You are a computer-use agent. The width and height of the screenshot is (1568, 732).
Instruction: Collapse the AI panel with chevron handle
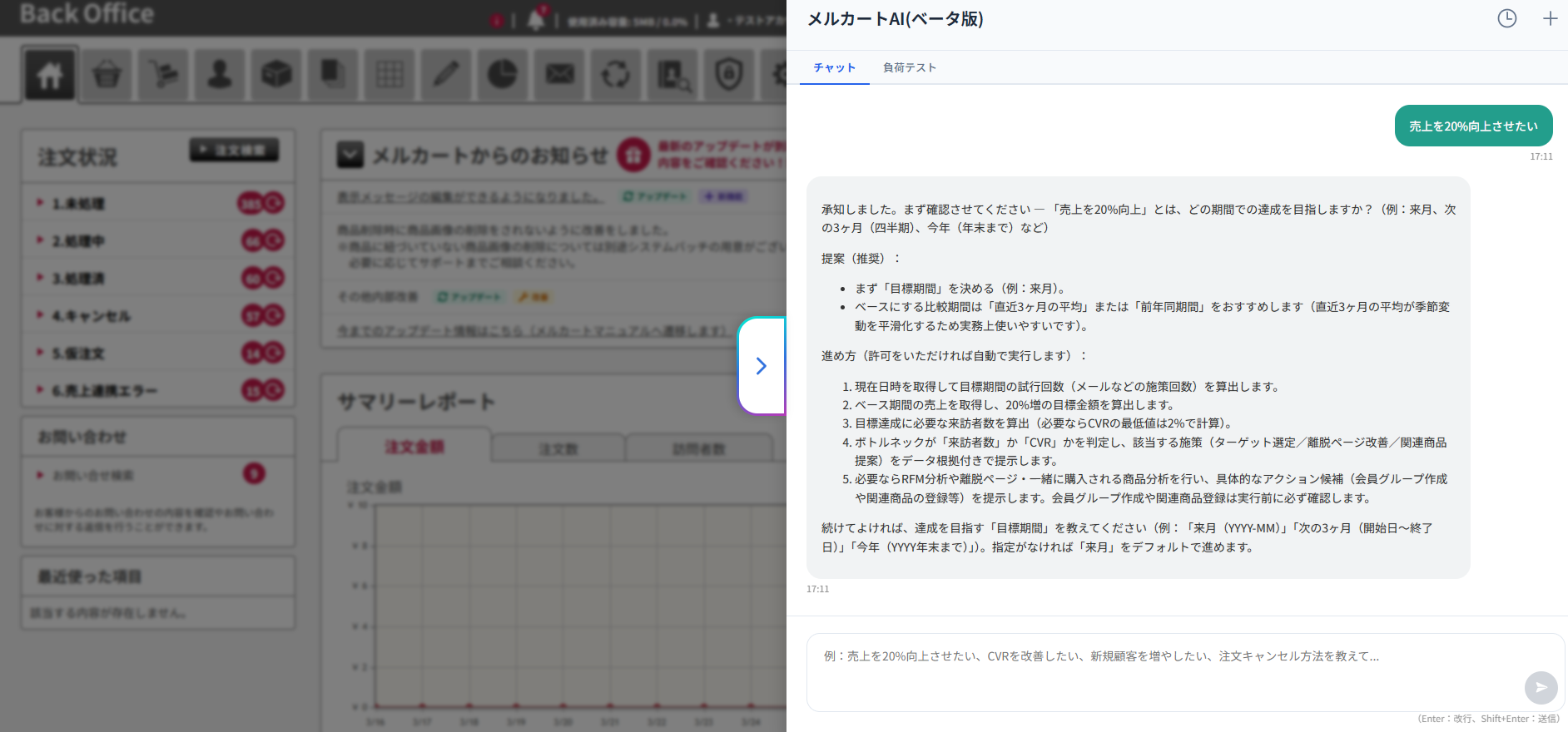[x=761, y=366]
